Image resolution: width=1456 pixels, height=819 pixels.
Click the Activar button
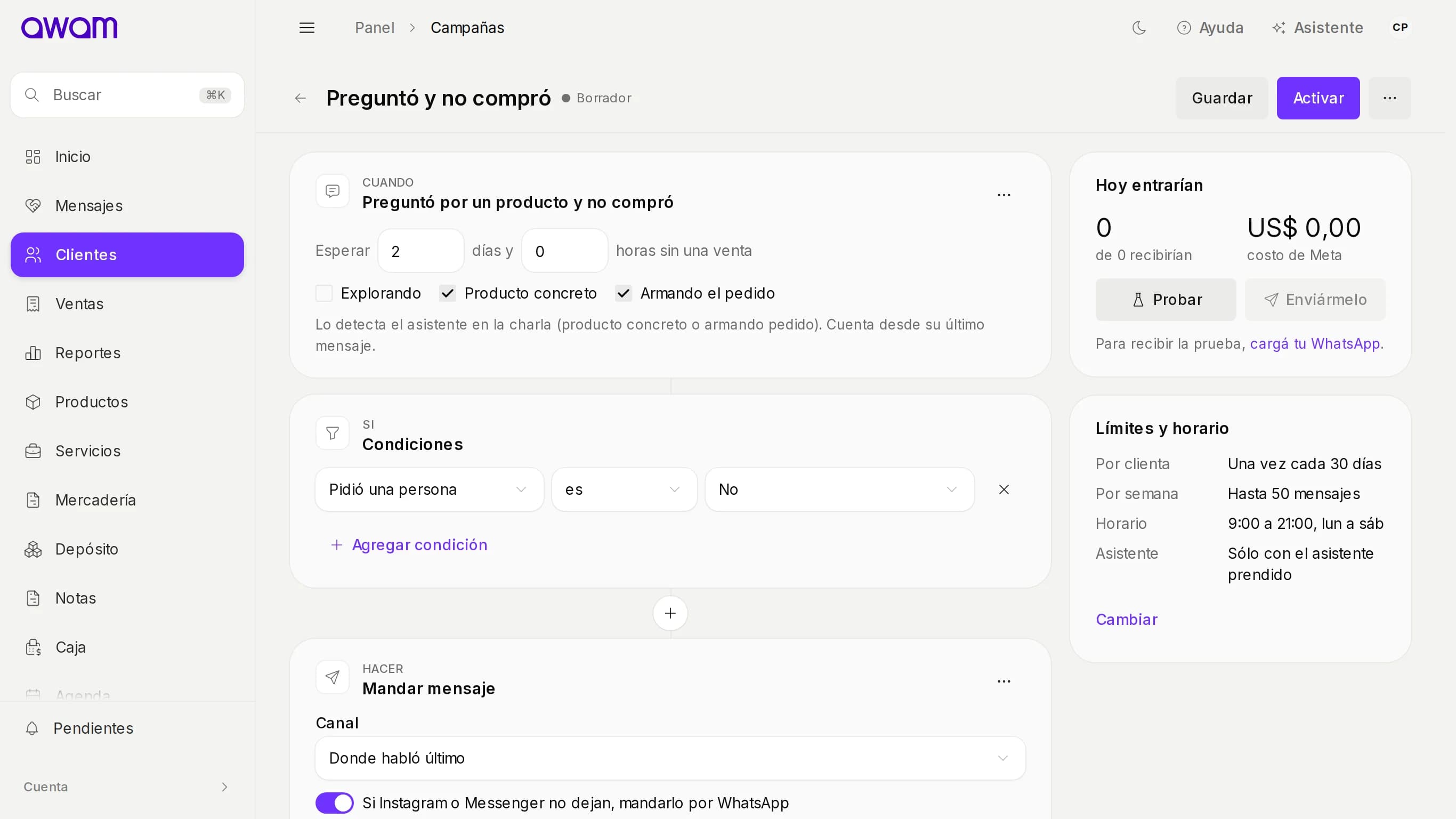pos(1318,99)
